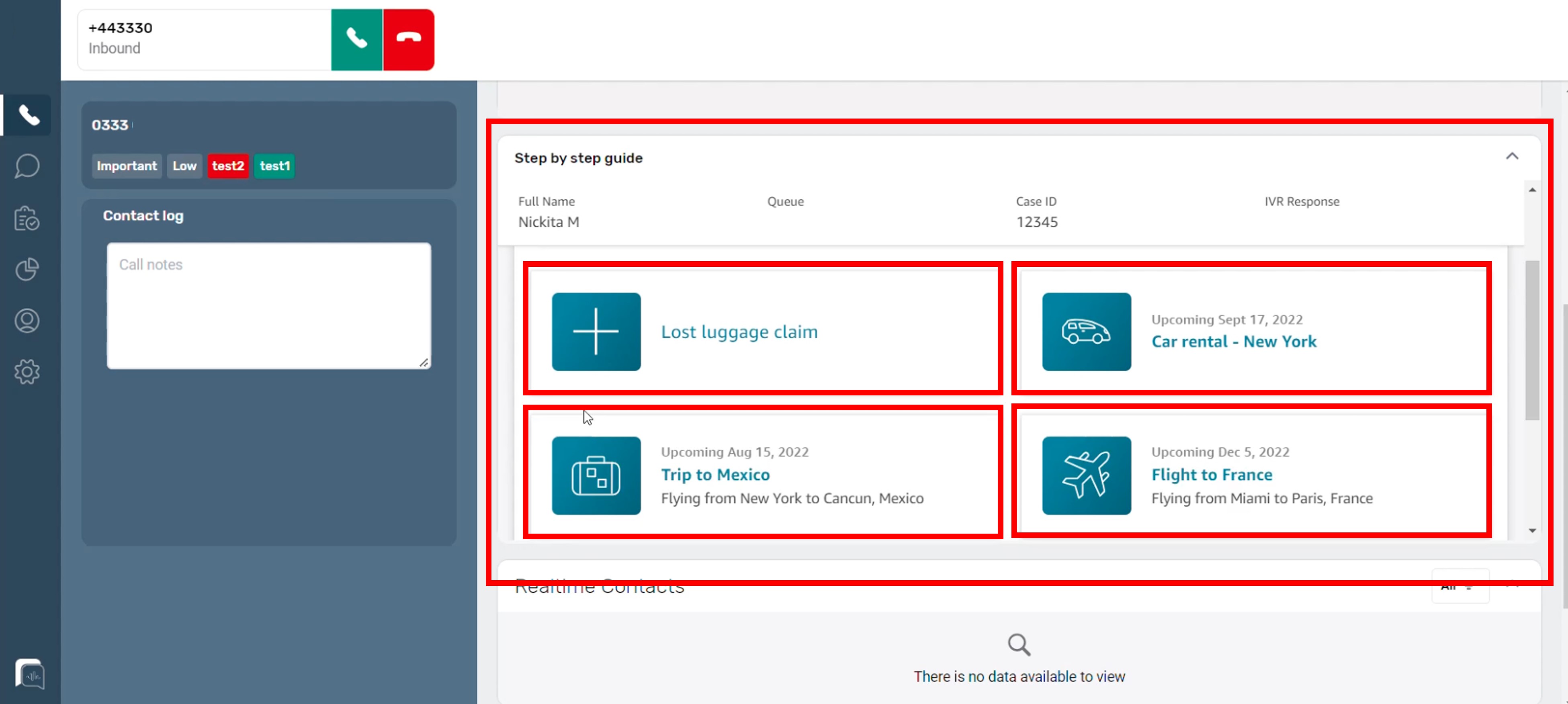Open the Car rental - New York link

(1233, 342)
